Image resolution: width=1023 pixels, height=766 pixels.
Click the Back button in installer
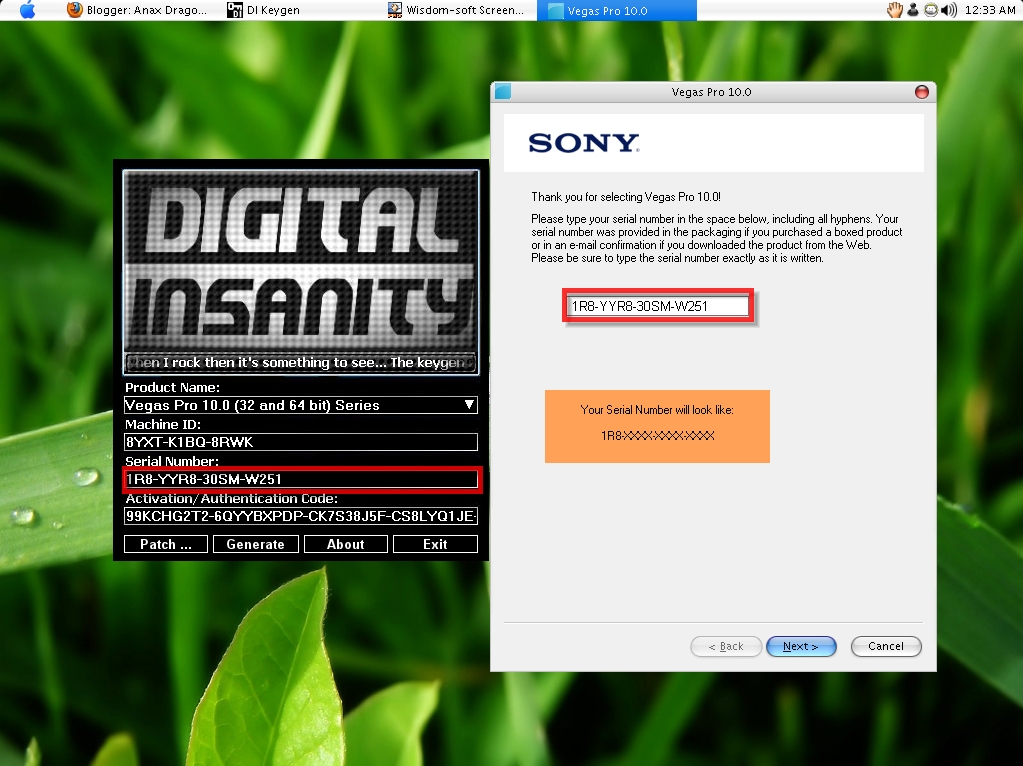(726, 646)
